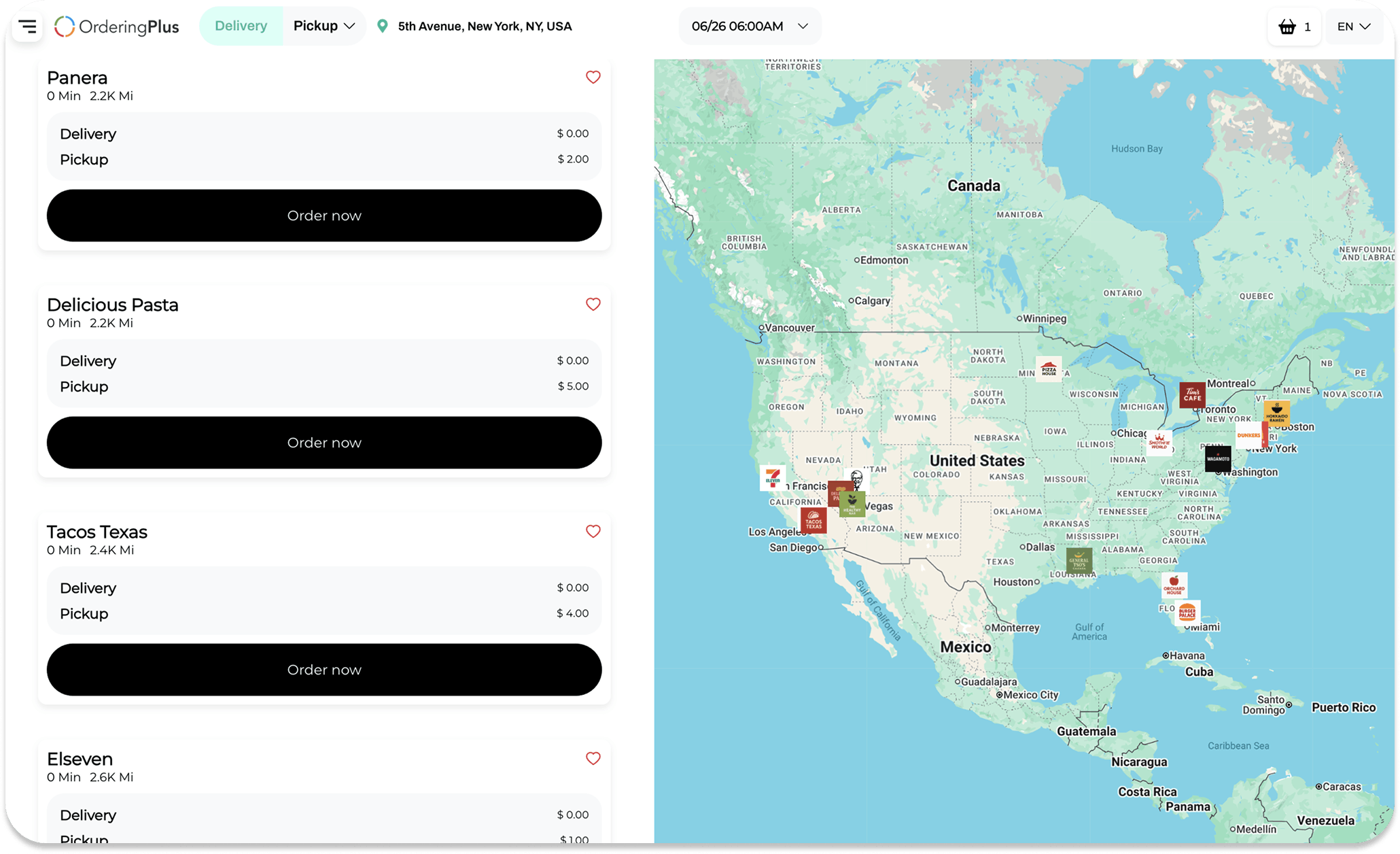
Task: Favorite Panera with the heart icon
Action: click(593, 77)
